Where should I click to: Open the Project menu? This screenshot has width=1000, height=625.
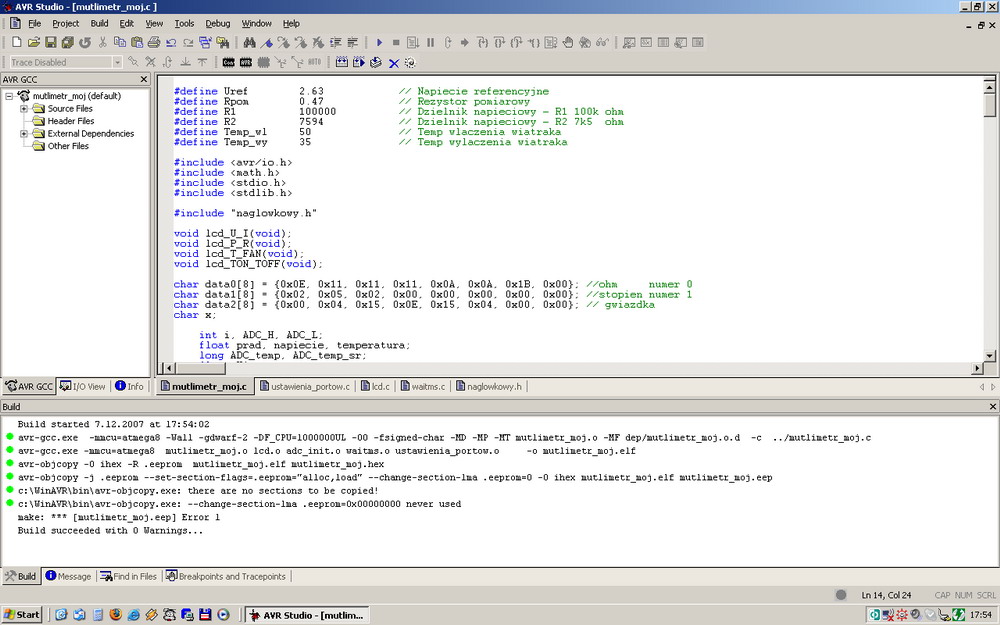pyautogui.click(x=66, y=24)
